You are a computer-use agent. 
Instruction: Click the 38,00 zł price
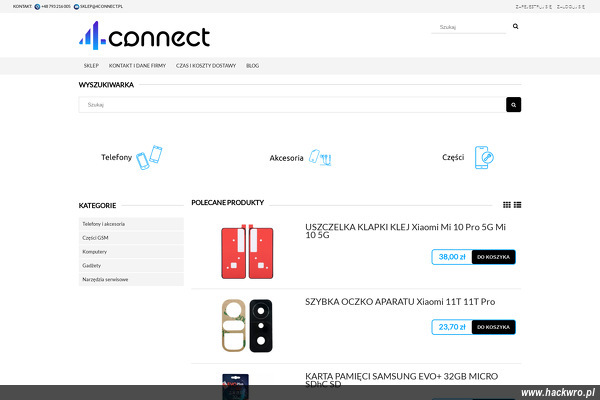452,257
